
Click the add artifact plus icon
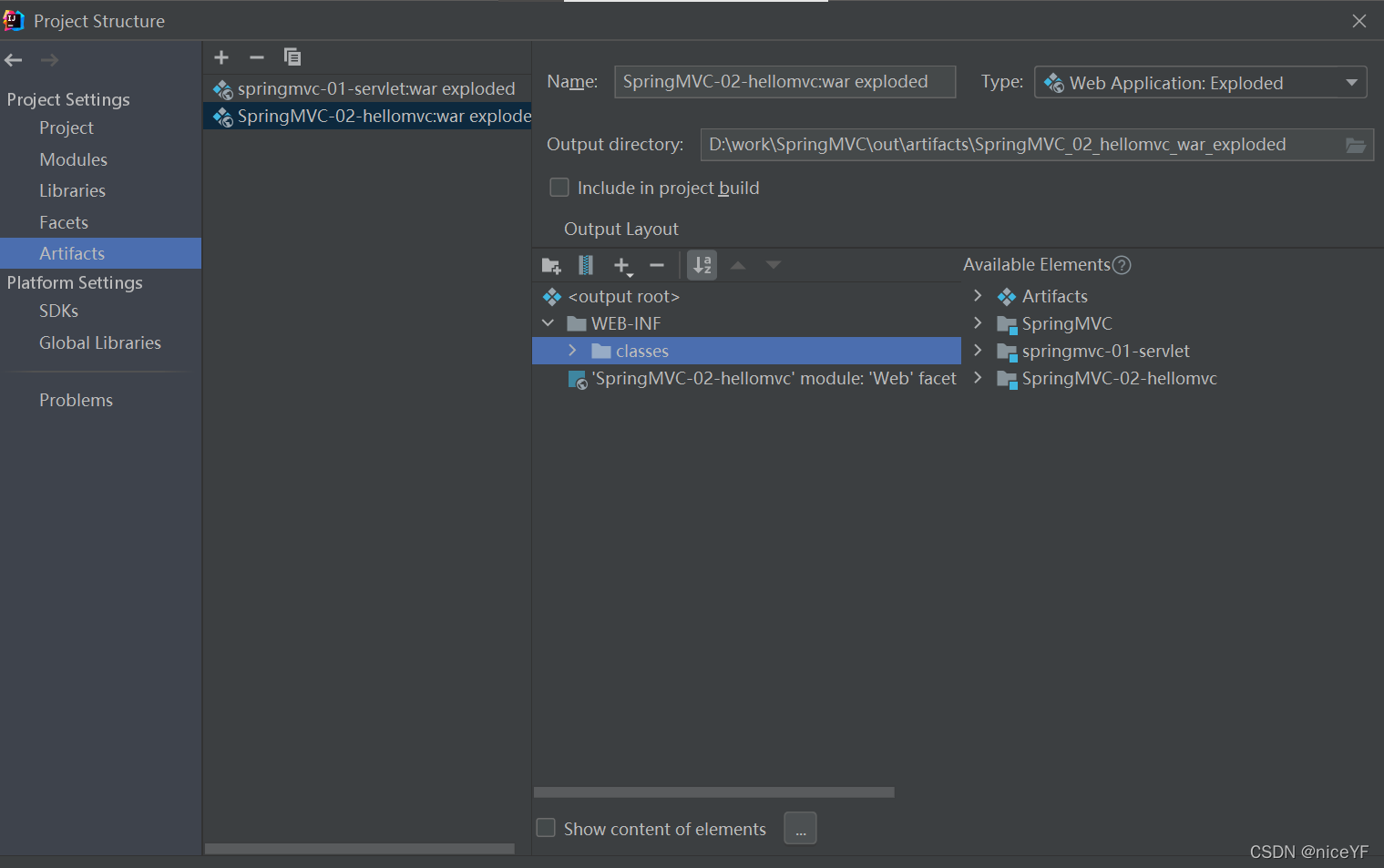(221, 57)
